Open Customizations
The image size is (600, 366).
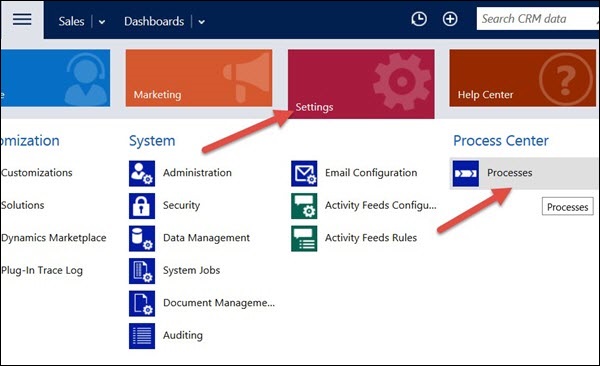coord(37,173)
